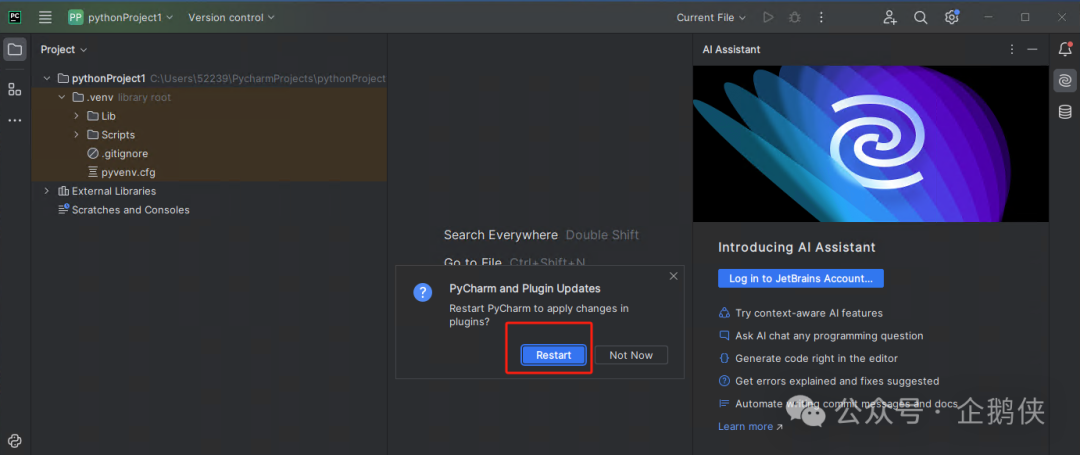Open the Project tool window folder icon

point(15,50)
